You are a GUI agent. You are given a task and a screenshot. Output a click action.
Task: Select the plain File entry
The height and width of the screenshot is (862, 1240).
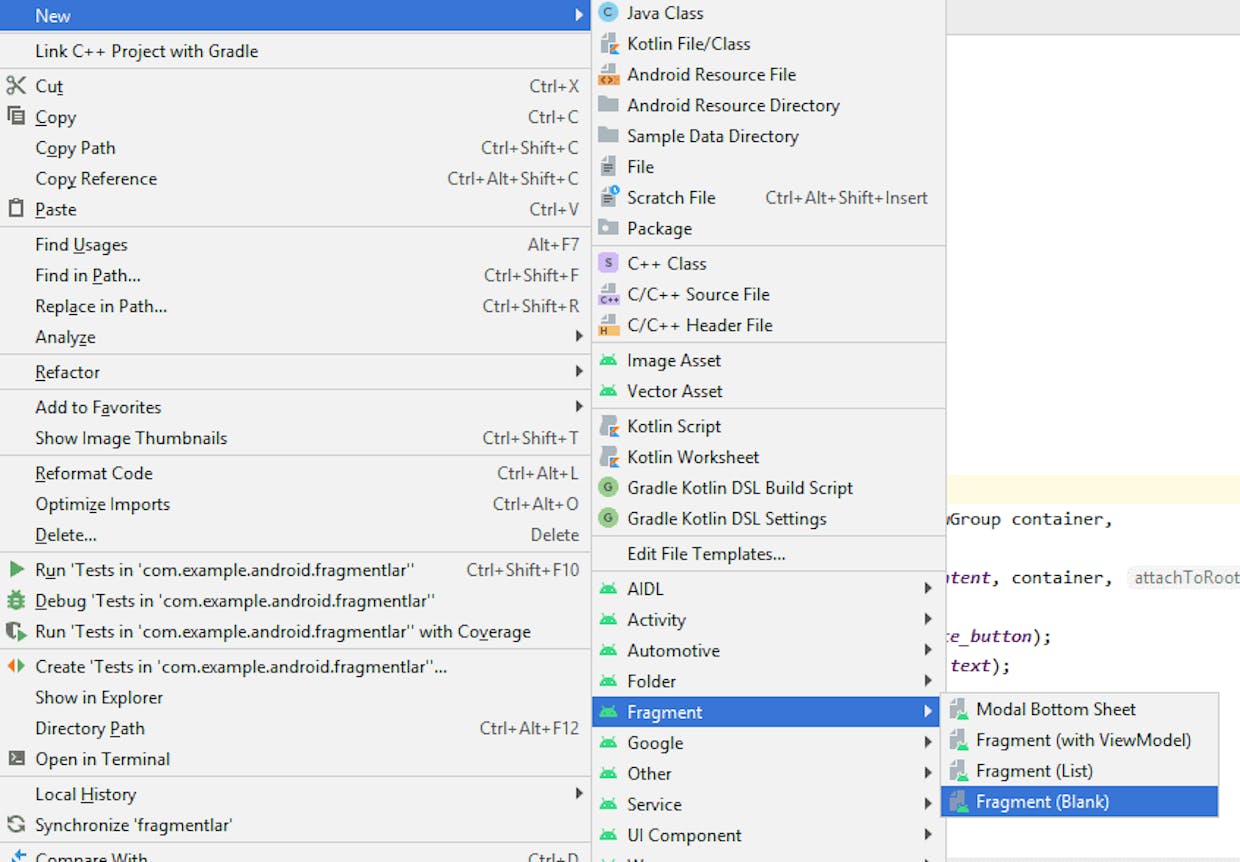(x=768, y=167)
